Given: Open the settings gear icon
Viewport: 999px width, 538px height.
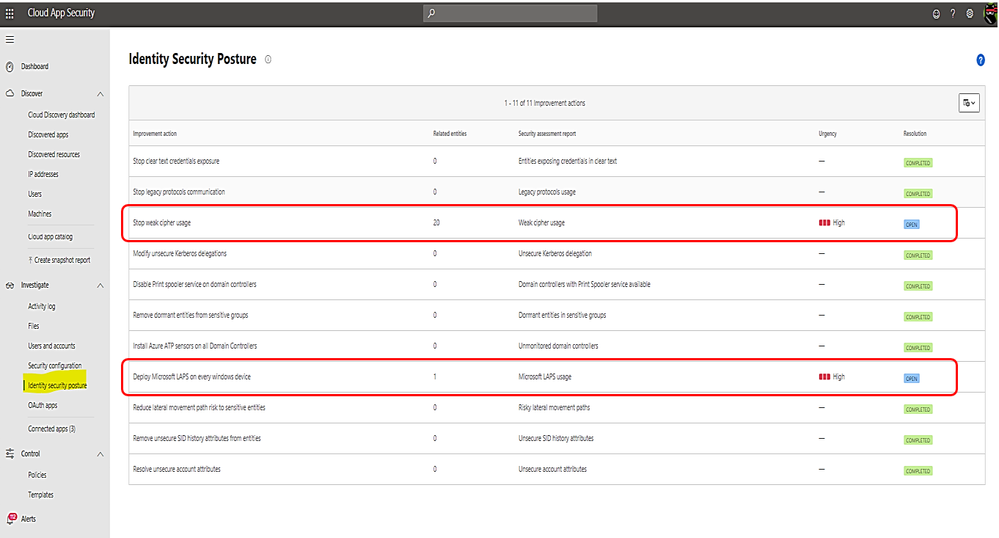Looking at the screenshot, I should 970,13.
